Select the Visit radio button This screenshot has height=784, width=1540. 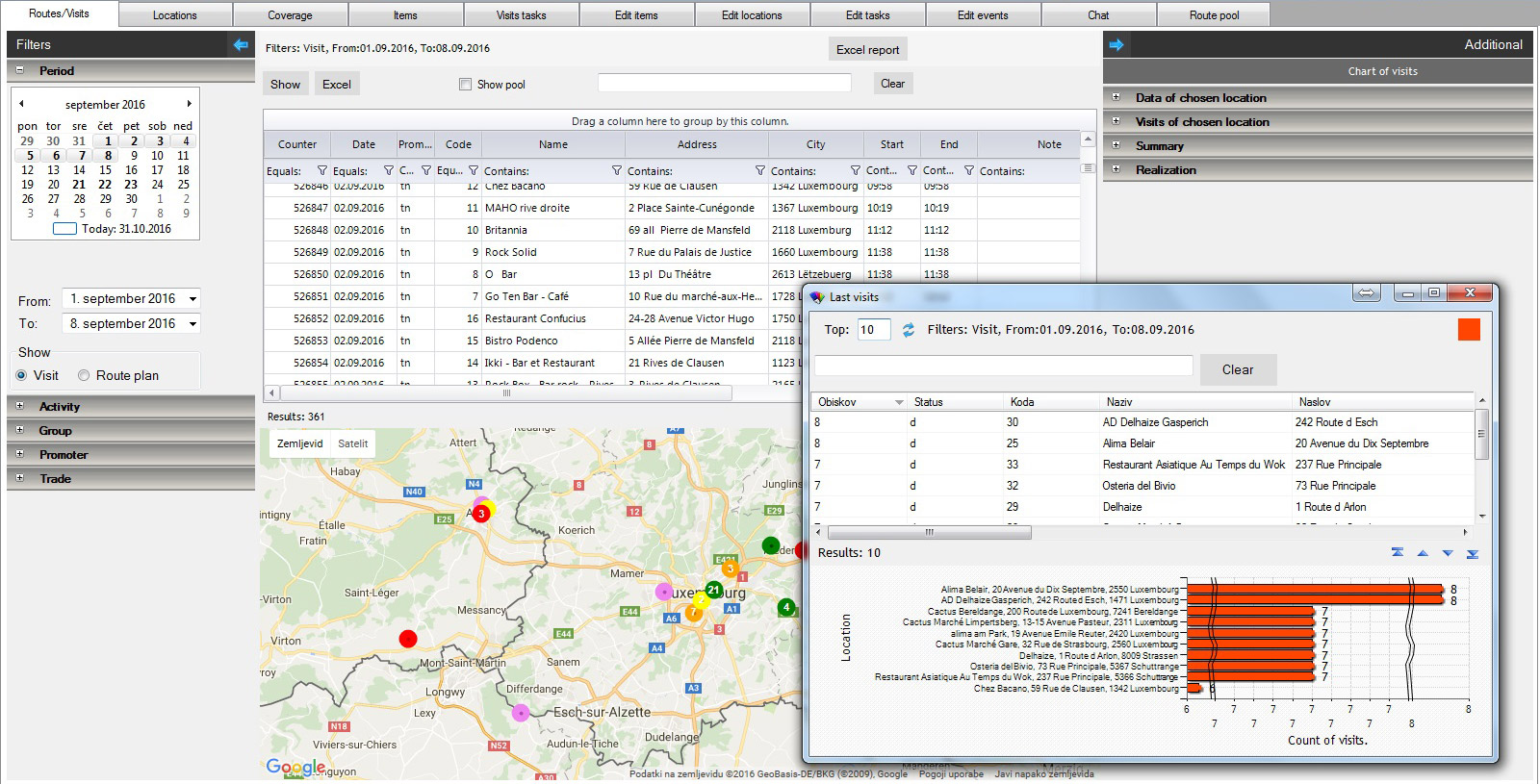21,376
